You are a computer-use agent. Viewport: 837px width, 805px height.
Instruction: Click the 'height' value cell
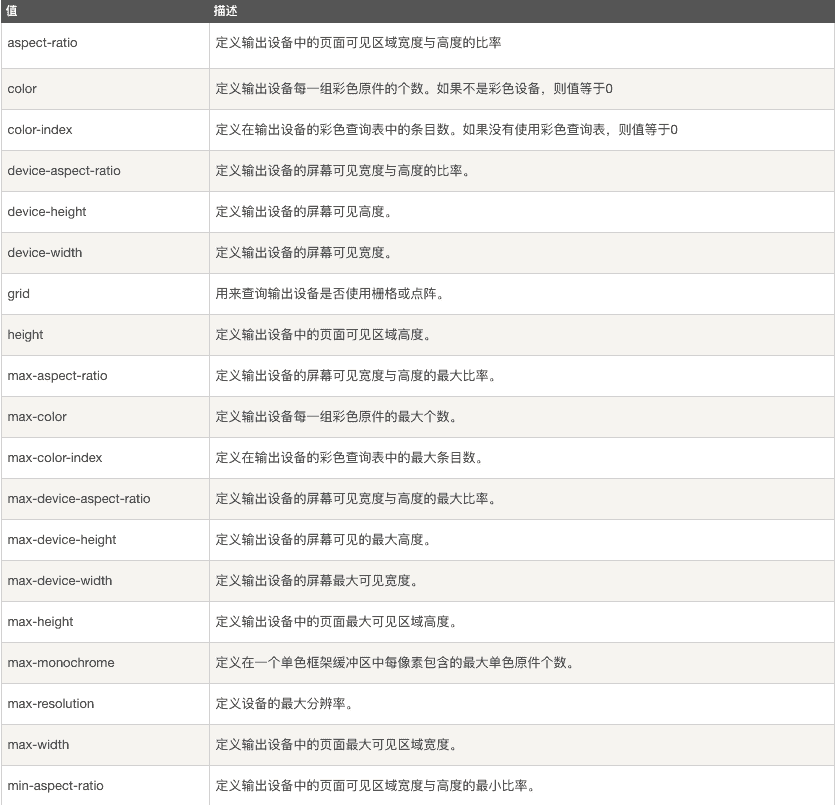[105, 335]
